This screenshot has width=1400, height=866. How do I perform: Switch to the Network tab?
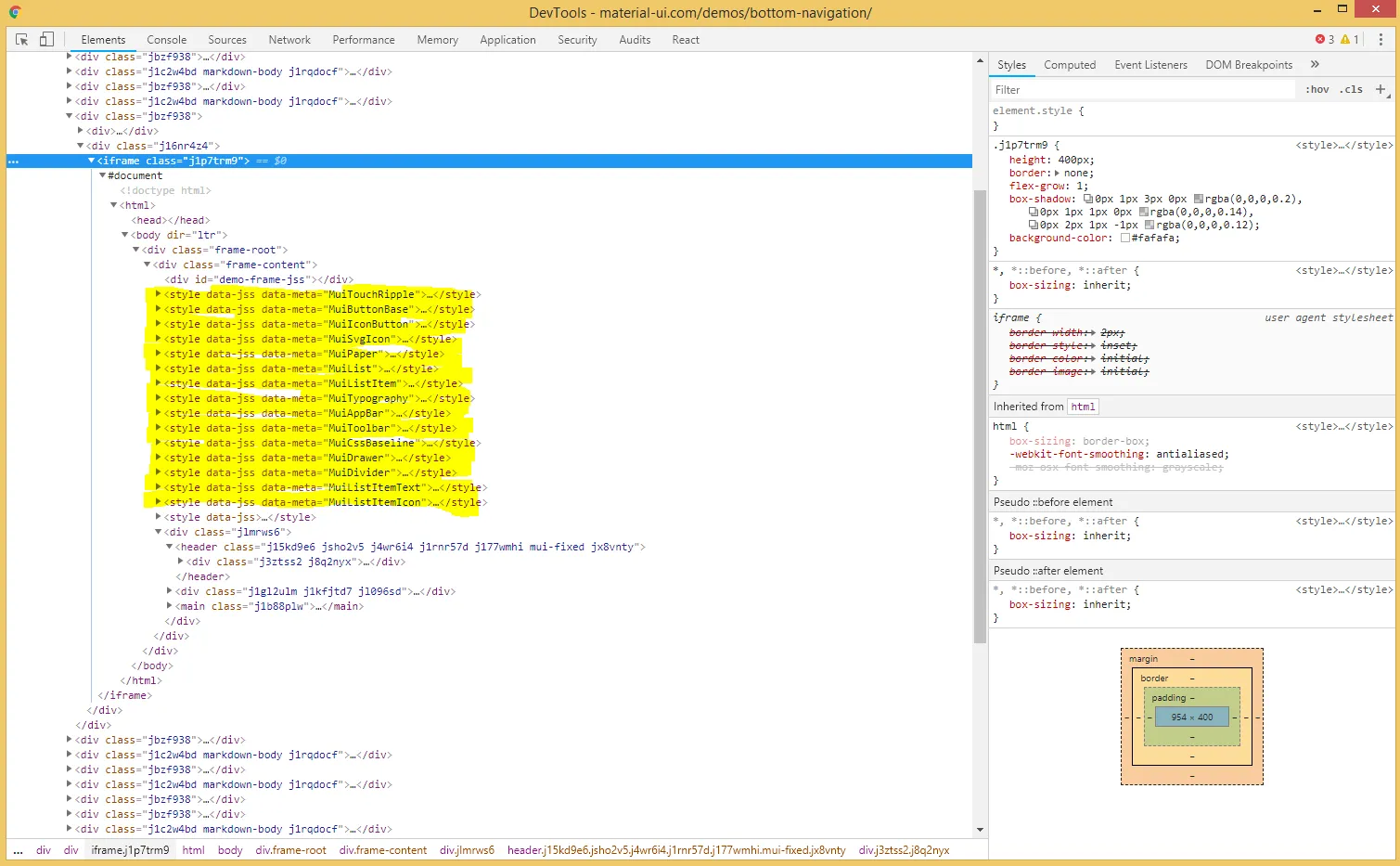(x=289, y=40)
